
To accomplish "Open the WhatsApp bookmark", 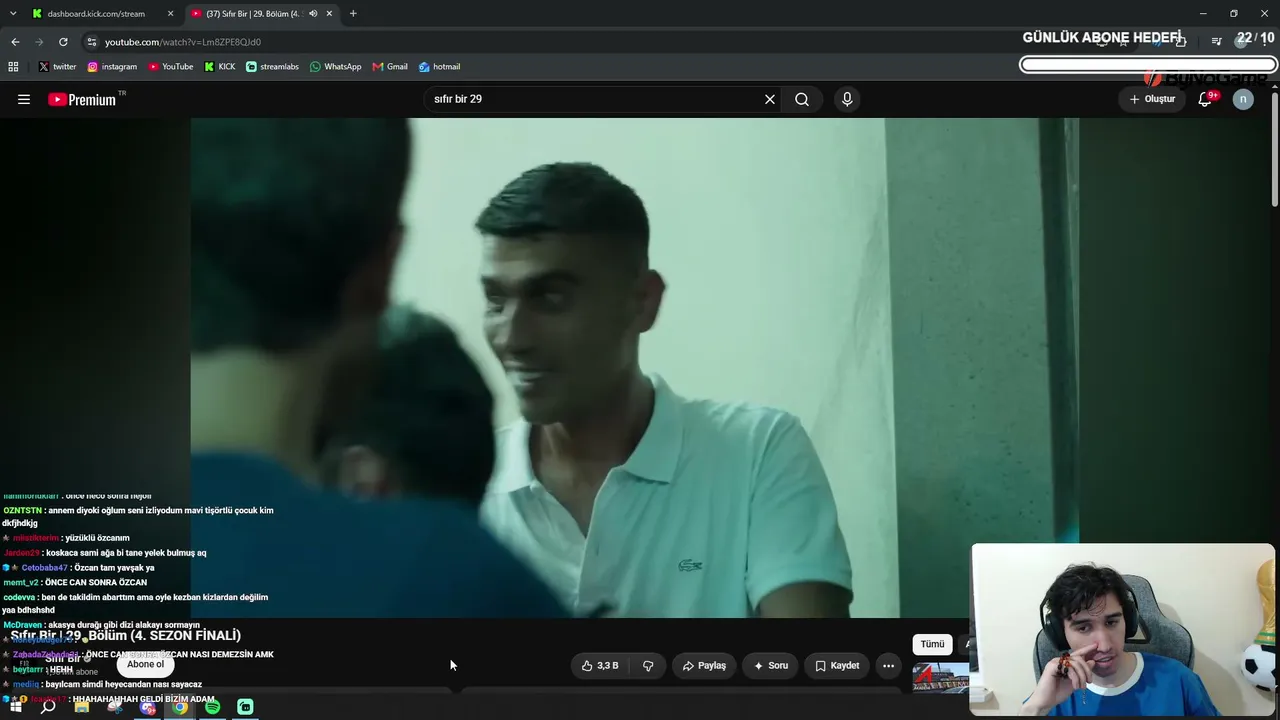I will (336, 67).
